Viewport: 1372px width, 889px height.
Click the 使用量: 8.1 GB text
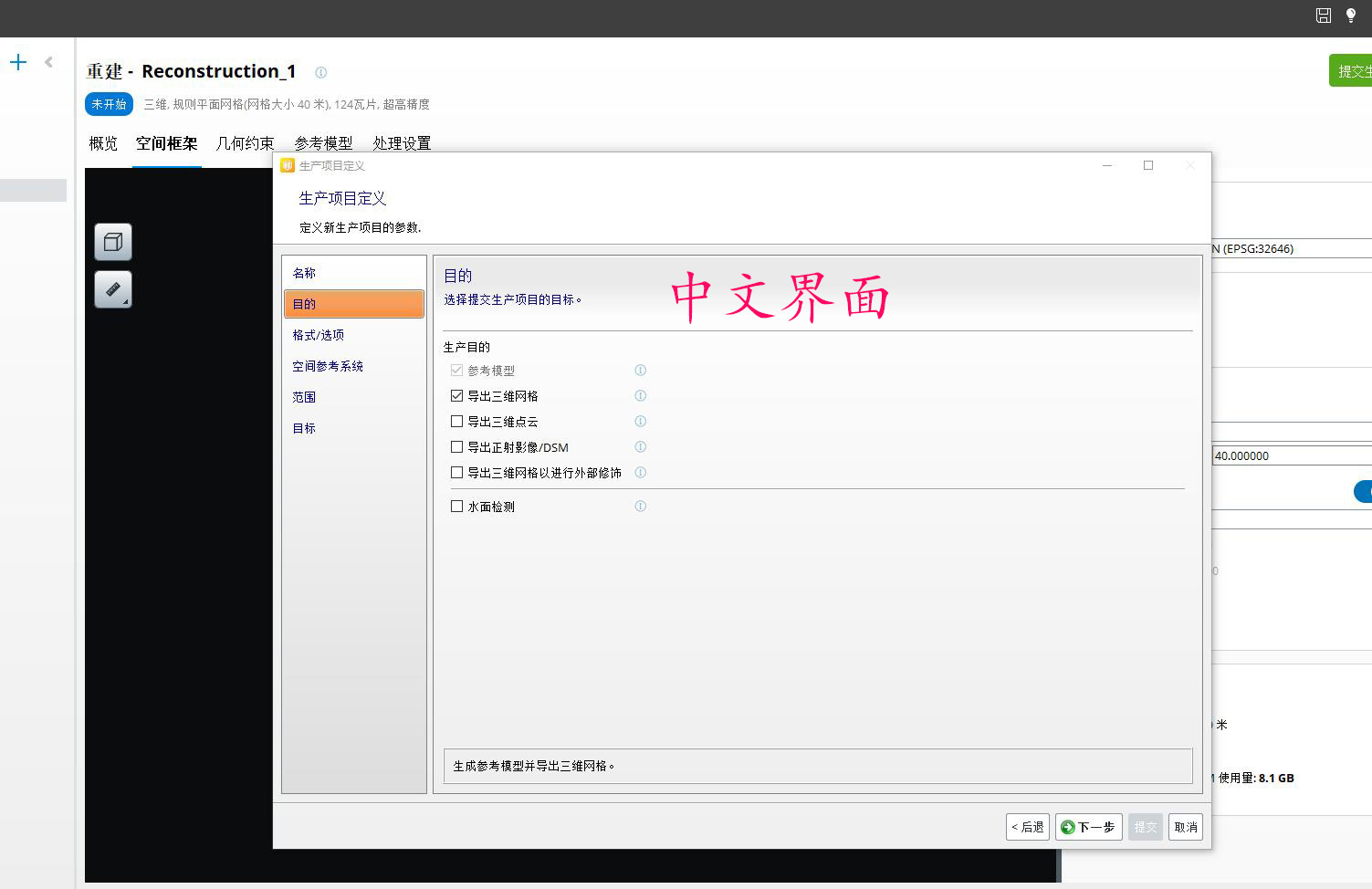click(x=1255, y=779)
